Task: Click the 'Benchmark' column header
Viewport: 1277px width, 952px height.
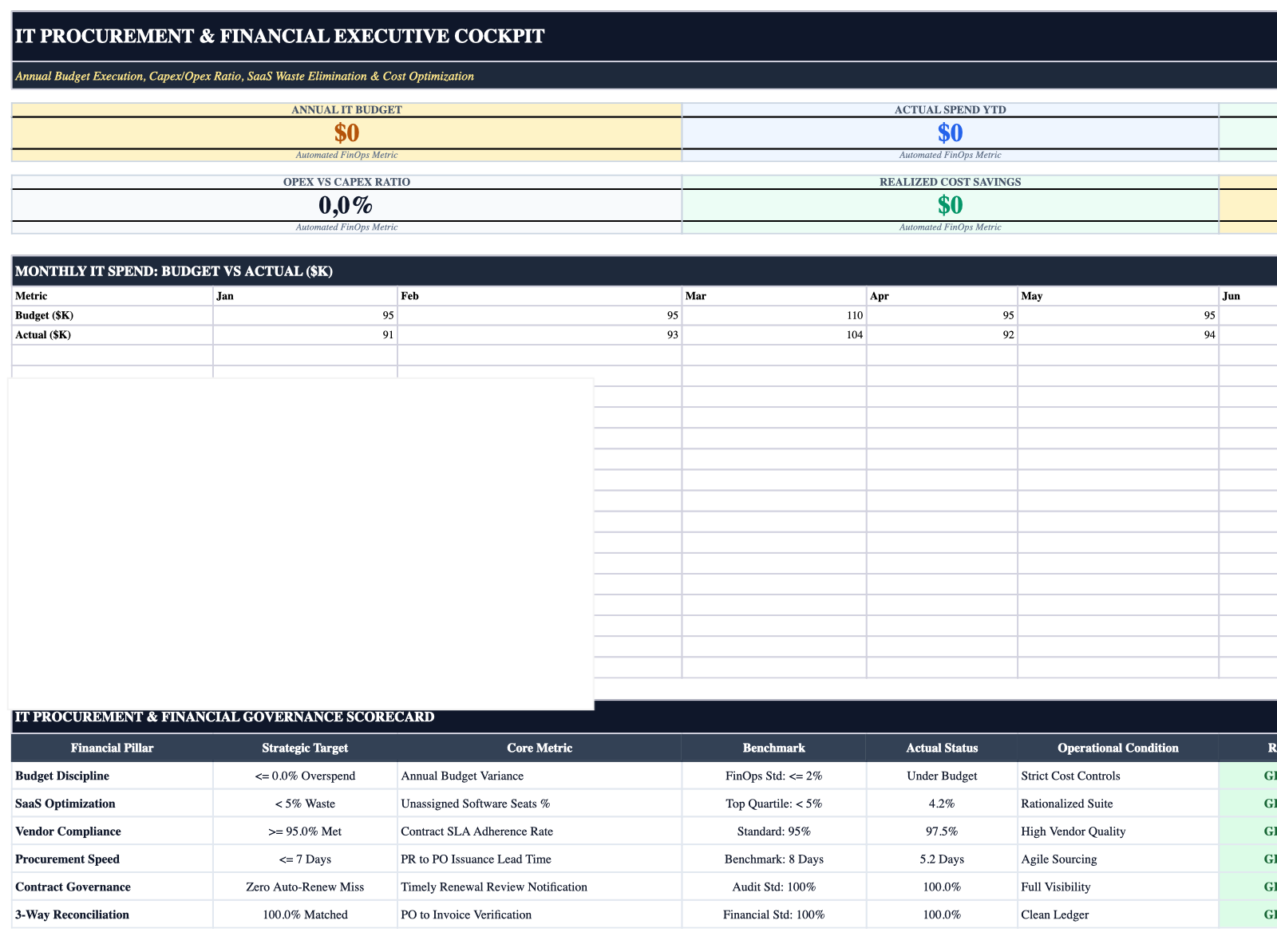Action: [x=774, y=749]
